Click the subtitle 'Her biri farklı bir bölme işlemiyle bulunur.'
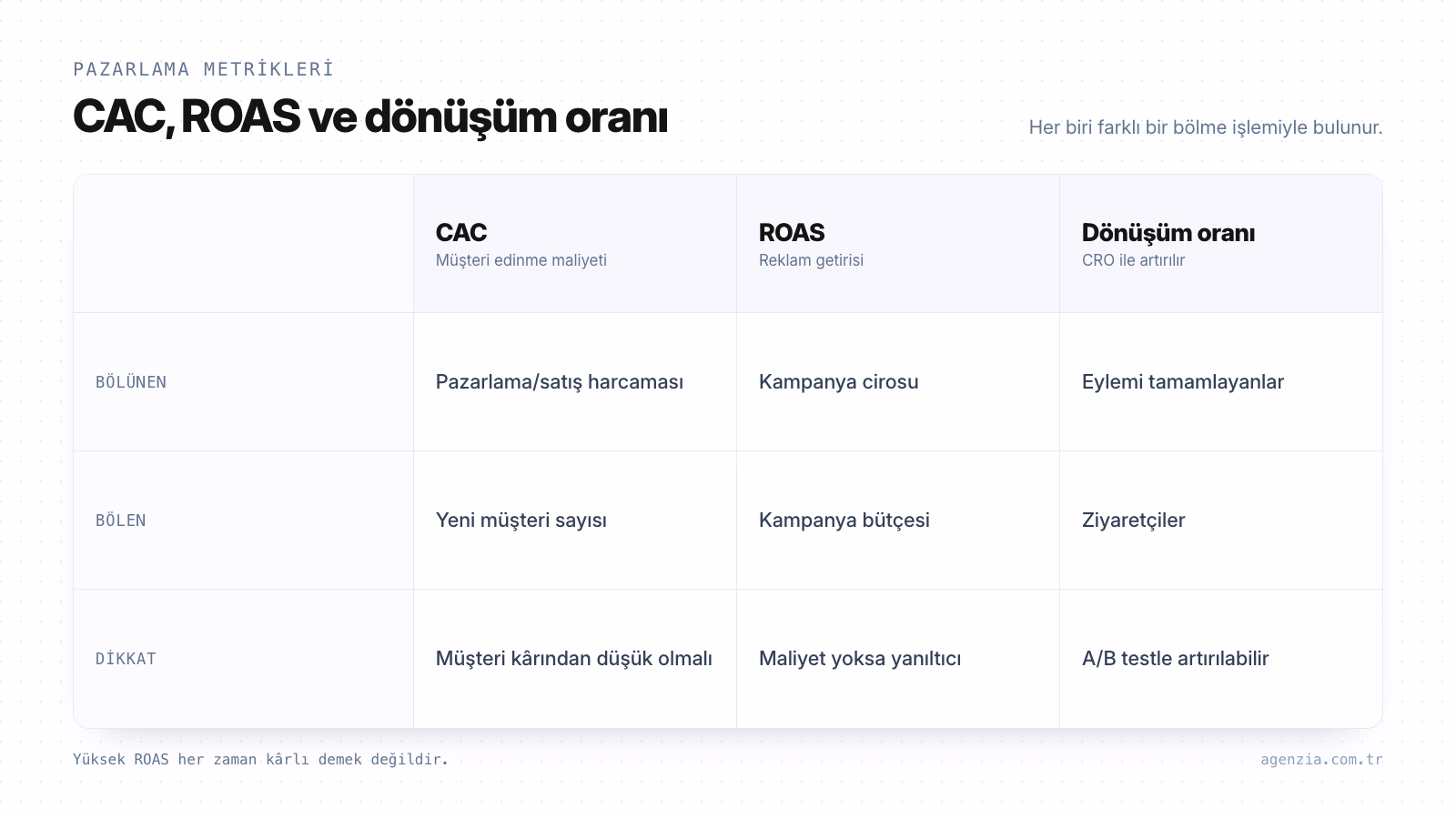The width and height of the screenshot is (1456, 819). tap(1206, 127)
